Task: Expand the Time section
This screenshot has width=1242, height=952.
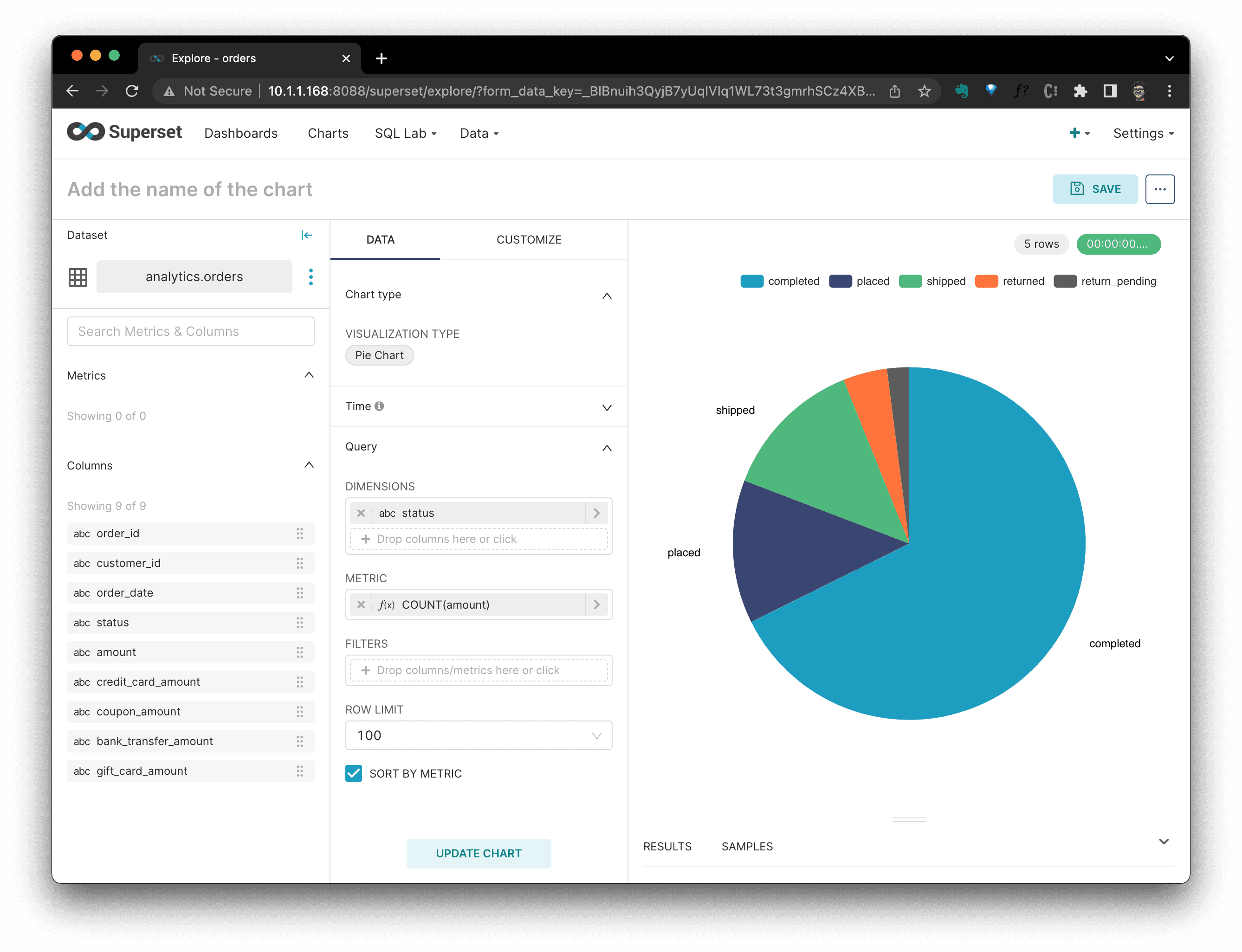Action: pyautogui.click(x=607, y=407)
